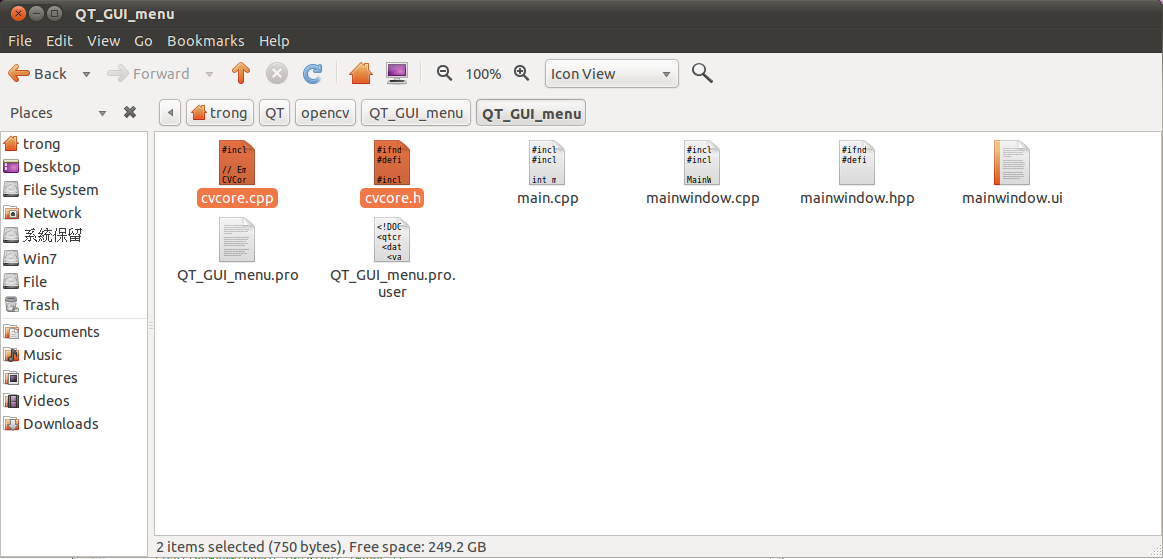This screenshot has height=559, width=1163.
Task: Click the QT_GUI_menu.pro filename label
Action: click(x=237, y=276)
